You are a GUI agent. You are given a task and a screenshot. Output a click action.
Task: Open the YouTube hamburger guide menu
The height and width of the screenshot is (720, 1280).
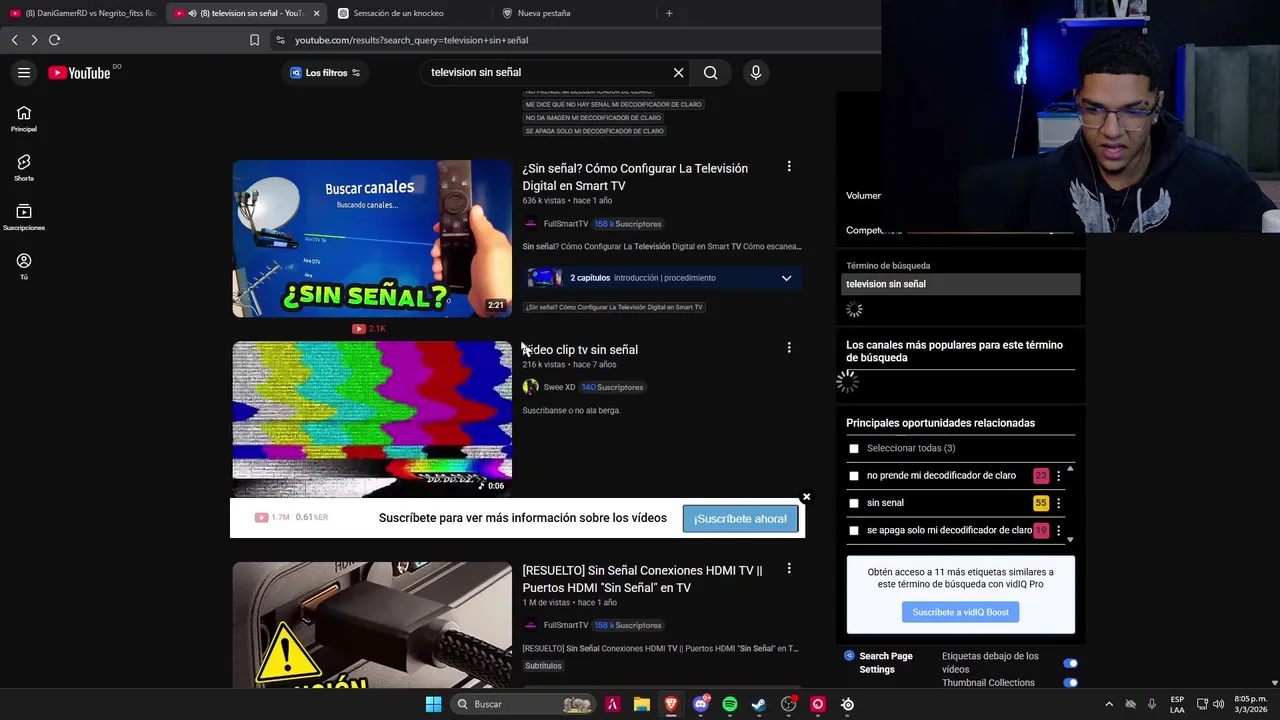click(x=24, y=72)
